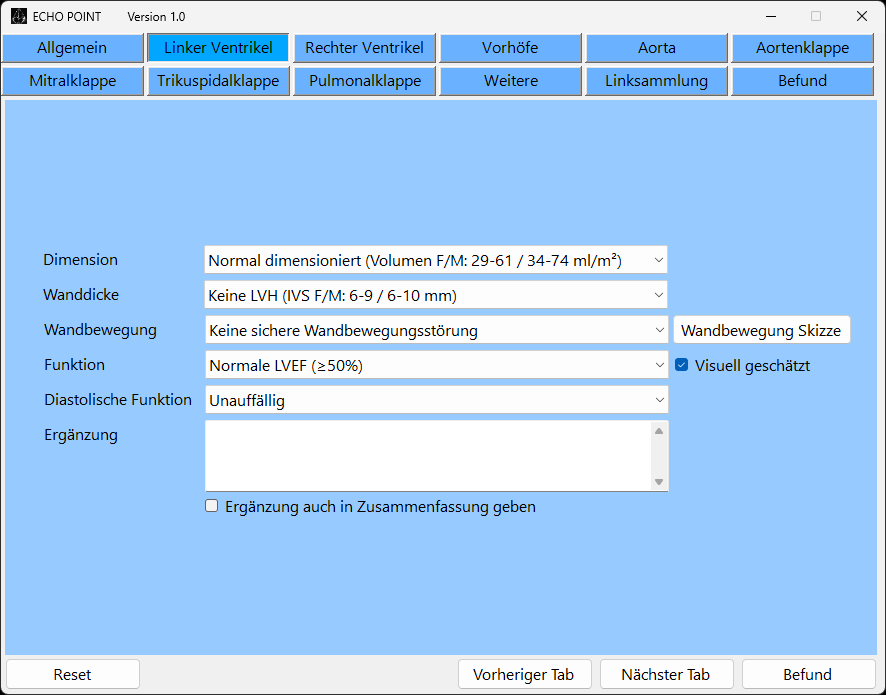This screenshot has height=695, width=886.
Task: Uncheck the Visuell geschätzt checkbox
Action: [682, 365]
